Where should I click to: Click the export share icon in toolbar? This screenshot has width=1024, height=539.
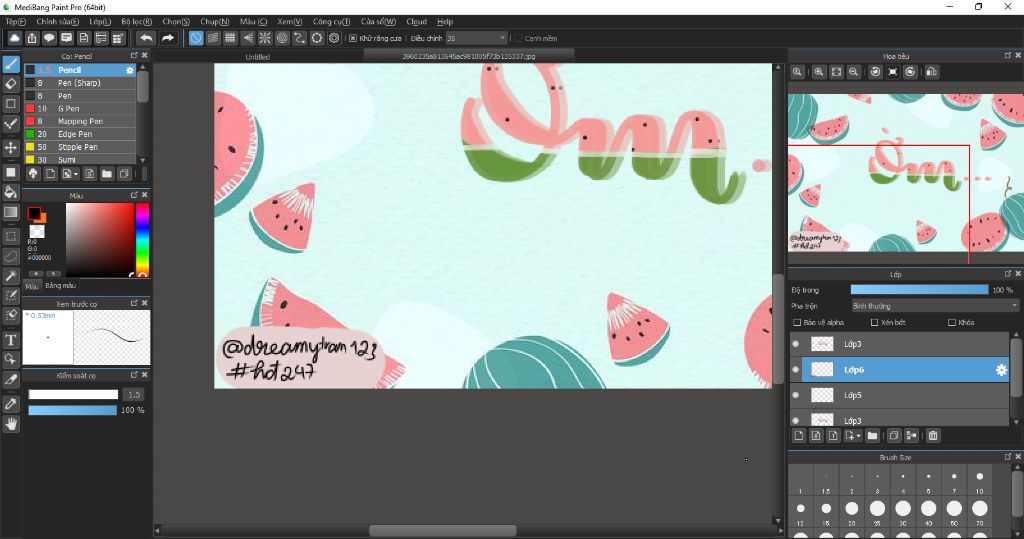pos(32,38)
